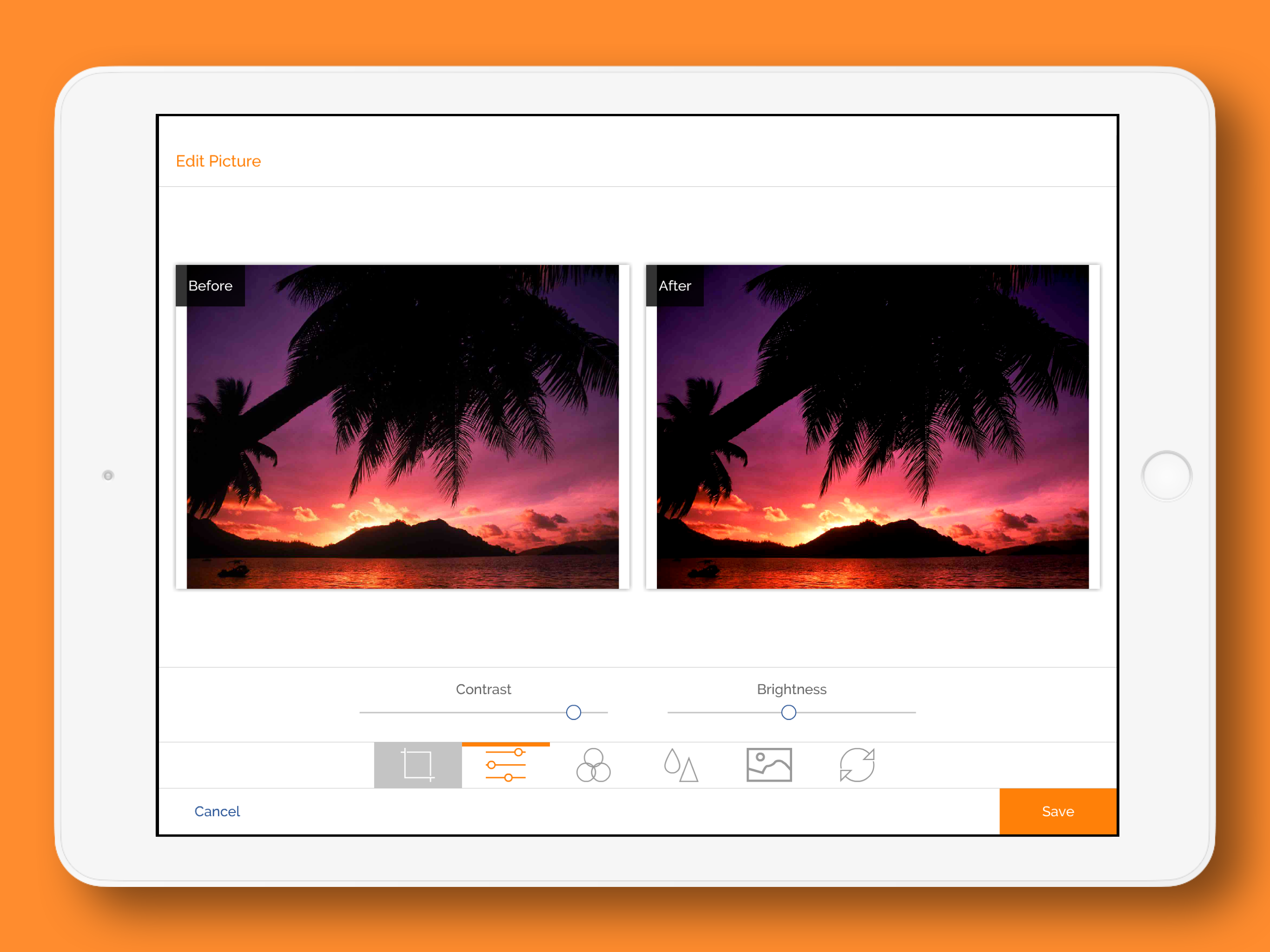Choose the blur and sharpen tool

(681, 765)
